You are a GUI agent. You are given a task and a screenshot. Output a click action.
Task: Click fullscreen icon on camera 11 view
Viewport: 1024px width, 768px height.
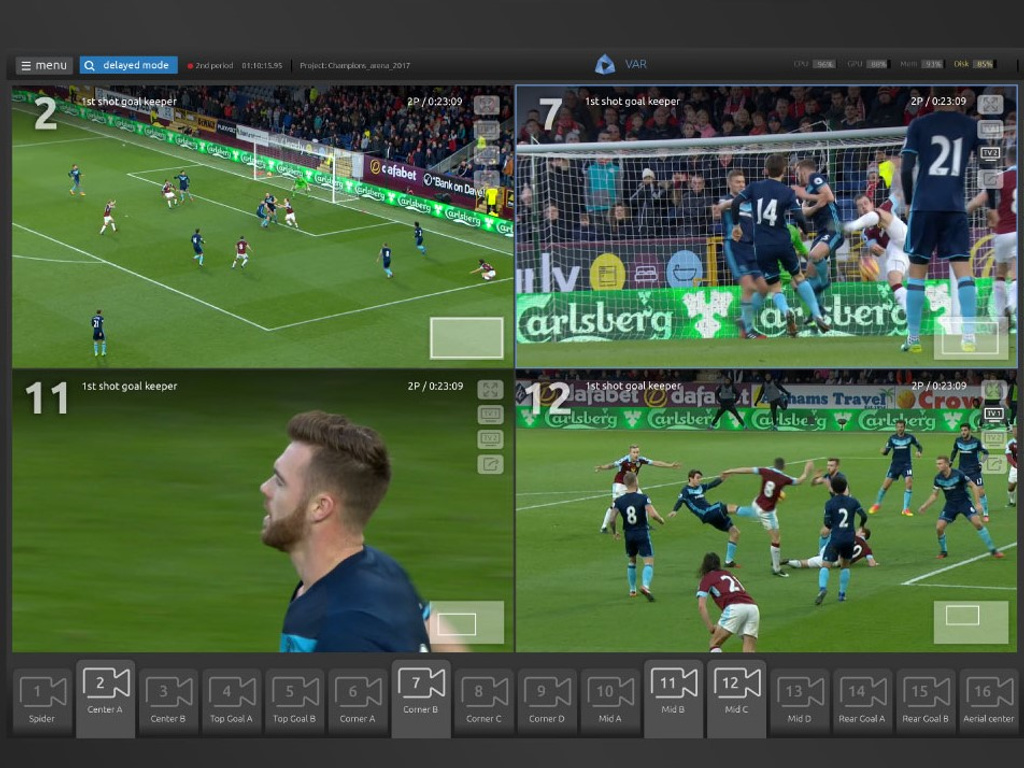click(490, 390)
